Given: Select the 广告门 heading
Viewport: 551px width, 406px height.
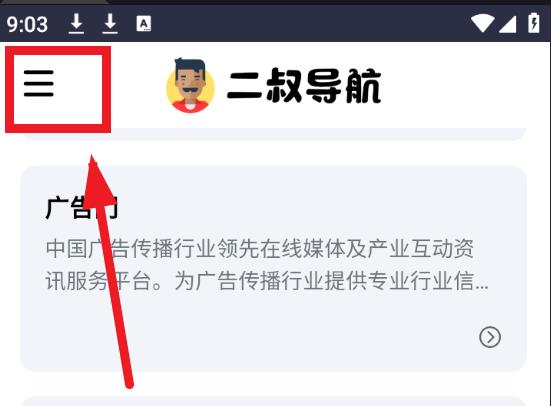Looking at the screenshot, I should coord(81,208).
